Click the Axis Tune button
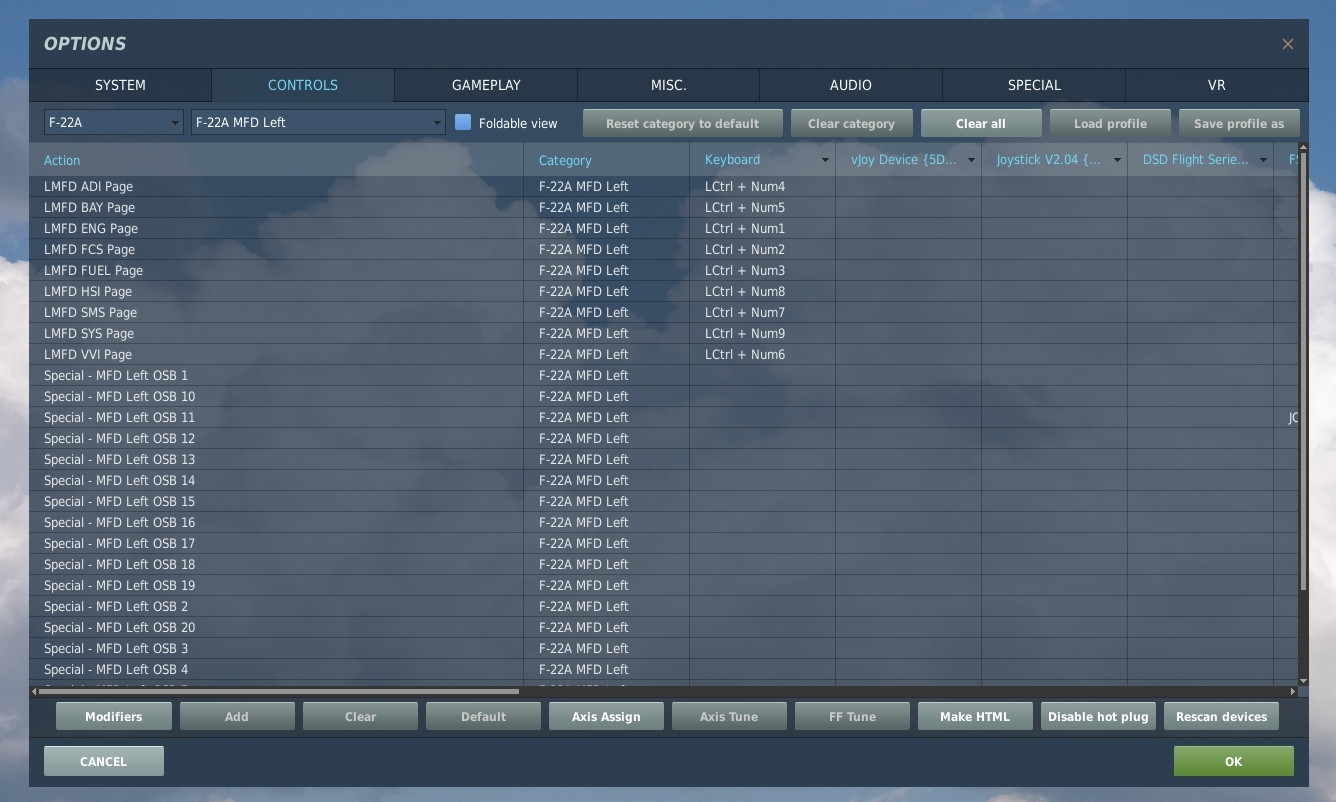Image resolution: width=1336 pixels, height=802 pixels. coord(729,716)
